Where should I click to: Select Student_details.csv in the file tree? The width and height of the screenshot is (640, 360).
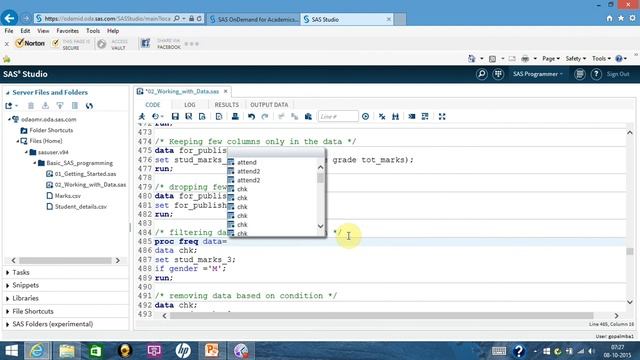[x=80, y=207]
